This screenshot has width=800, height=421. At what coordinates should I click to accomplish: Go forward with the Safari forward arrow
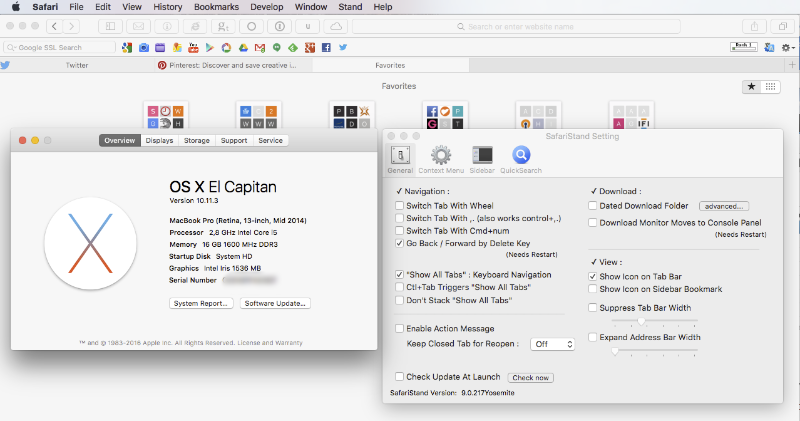pyautogui.click(x=72, y=26)
